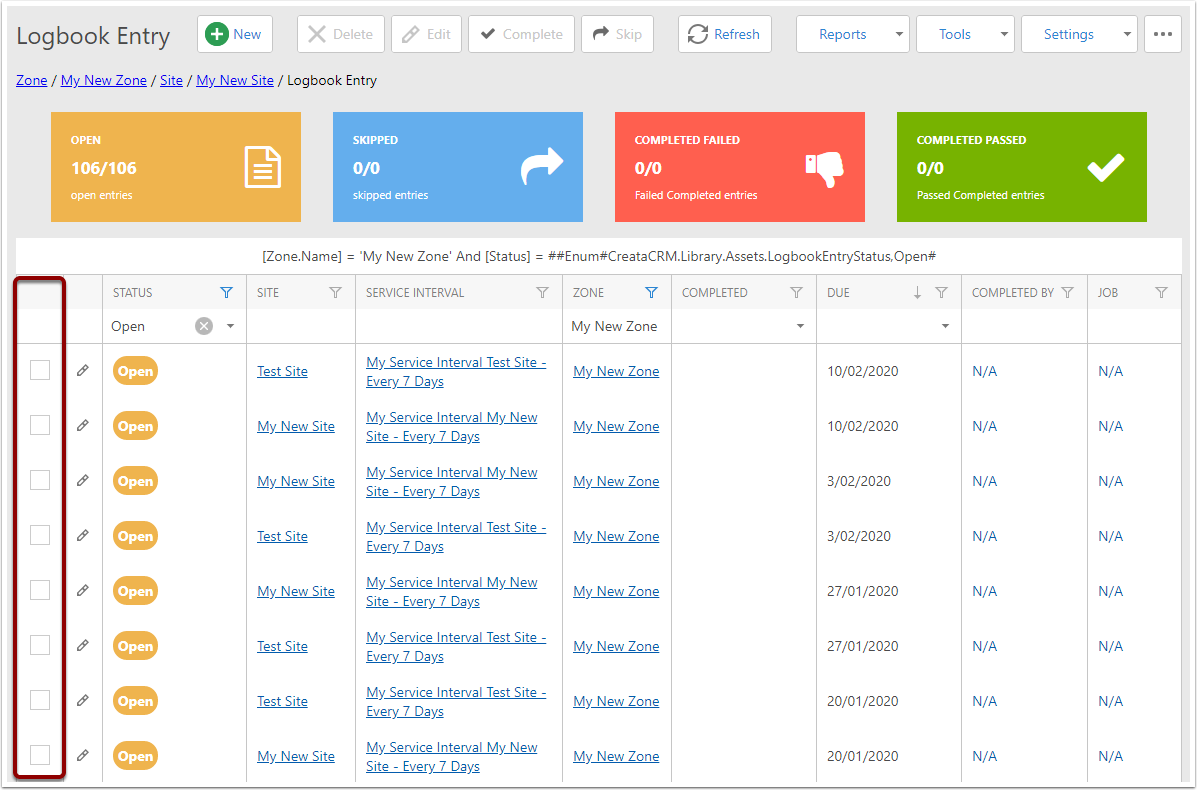Open the Settings menu
This screenshot has width=1197, height=790.
click(x=1069, y=34)
